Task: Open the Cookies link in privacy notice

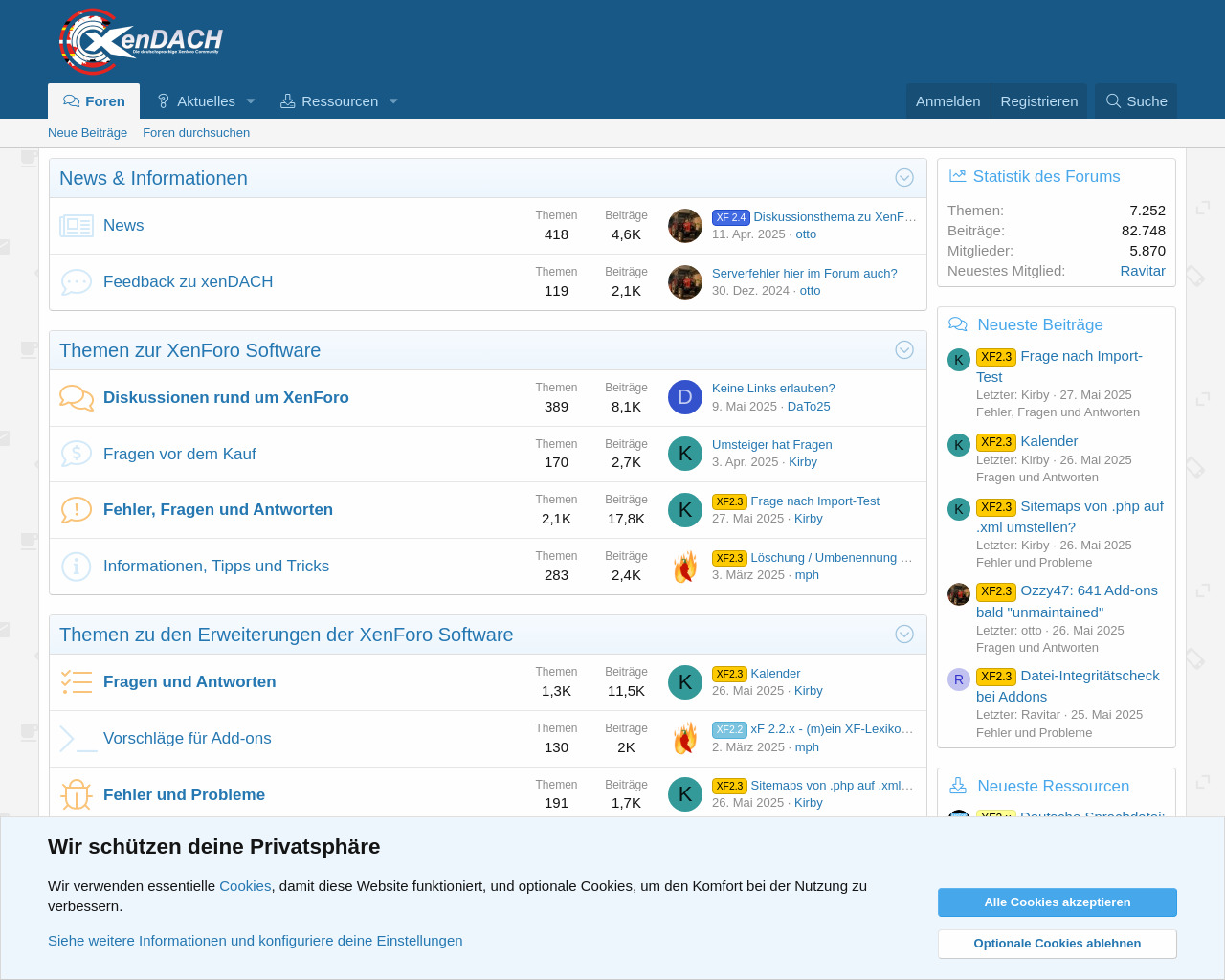Action: [245, 886]
